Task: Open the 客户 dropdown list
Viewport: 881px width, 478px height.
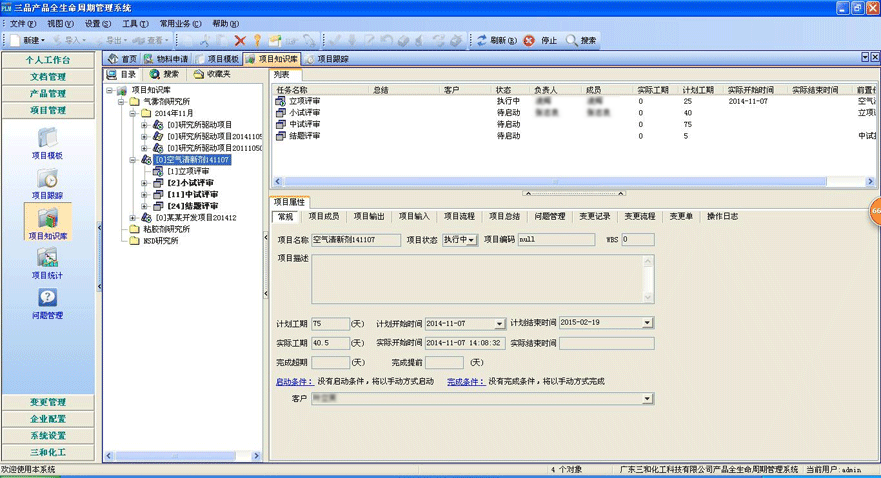Action: (x=647, y=398)
